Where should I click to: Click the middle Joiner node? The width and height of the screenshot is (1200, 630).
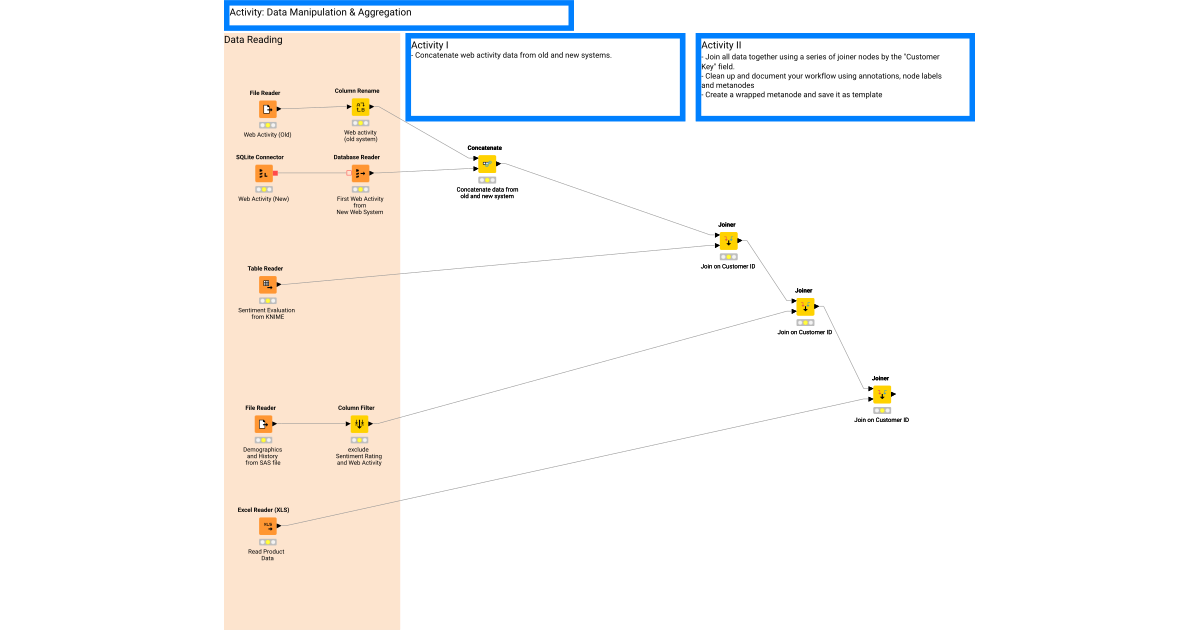tap(806, 306)
